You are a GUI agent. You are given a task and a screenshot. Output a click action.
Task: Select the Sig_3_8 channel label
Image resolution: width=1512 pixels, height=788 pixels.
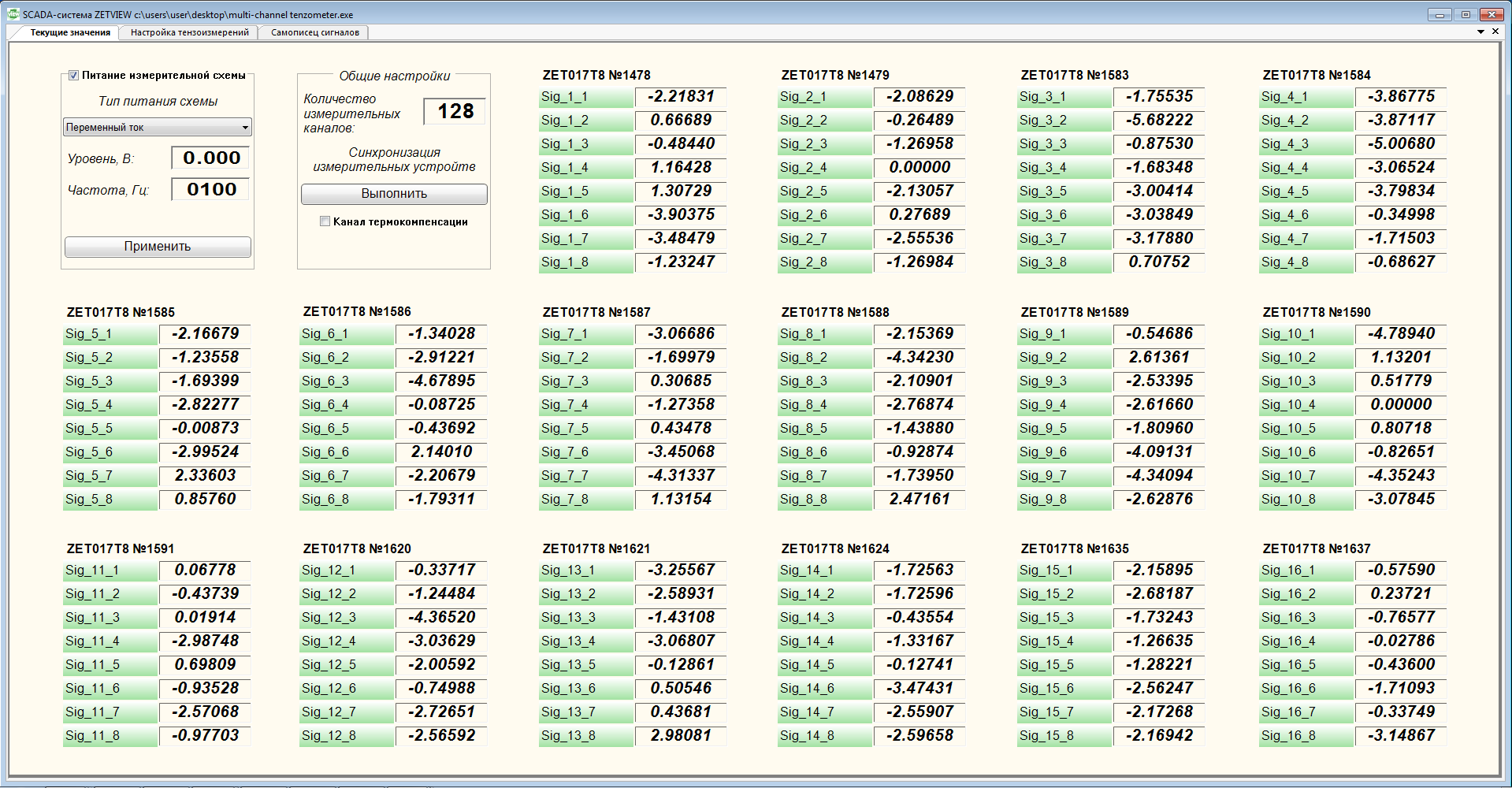click(1065, 262)
